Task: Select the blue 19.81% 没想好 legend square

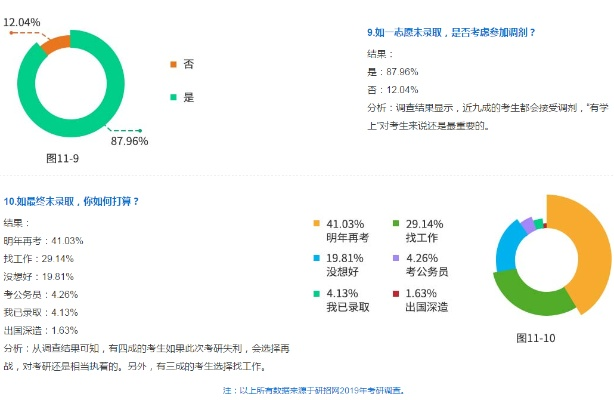Action: click(x=316, y=258)
